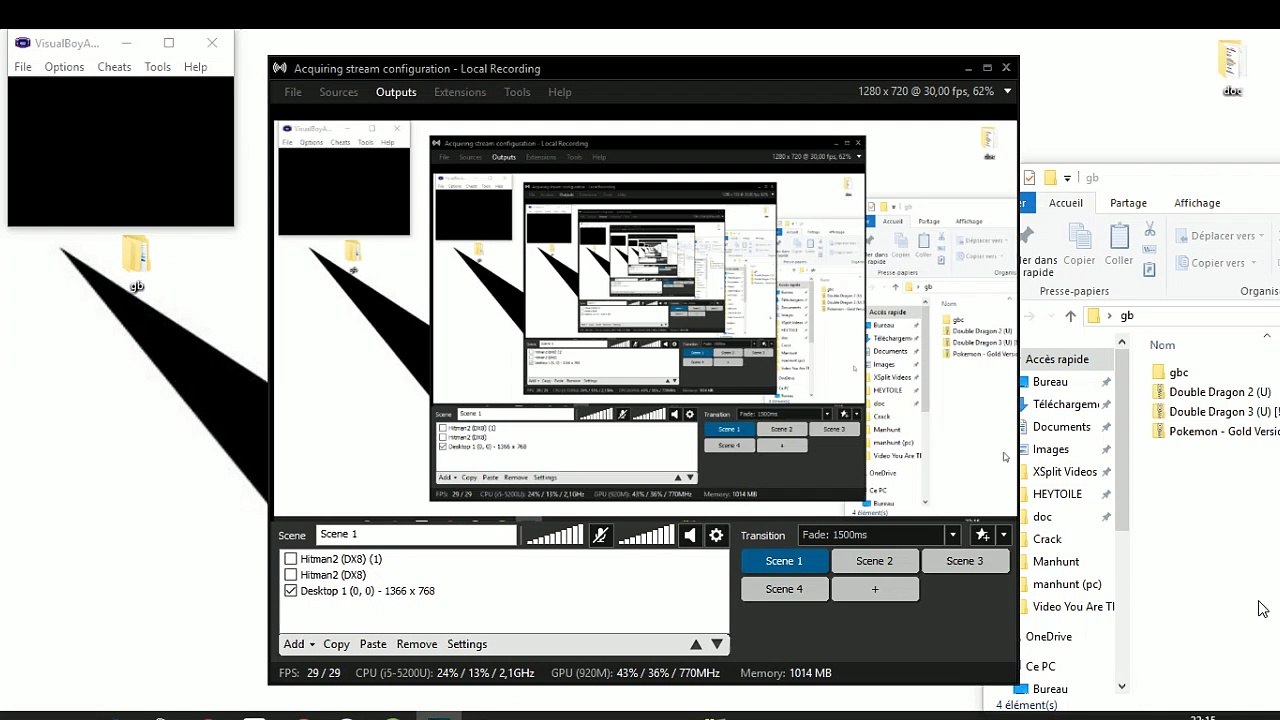Switch to Scene 2
This screenshot has width=1280, height=720.
(x=874, y=561)
